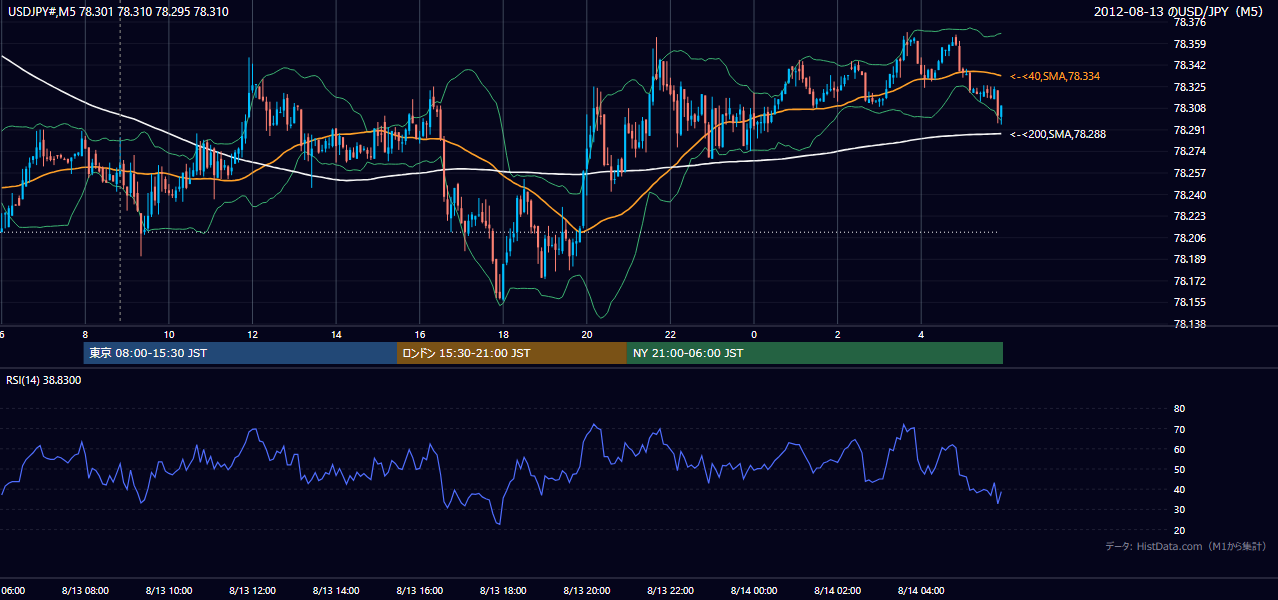The height and width of the screenshot is (600, 1278).
Task: Click price axis value 78.223
Action: (1190, 216)
